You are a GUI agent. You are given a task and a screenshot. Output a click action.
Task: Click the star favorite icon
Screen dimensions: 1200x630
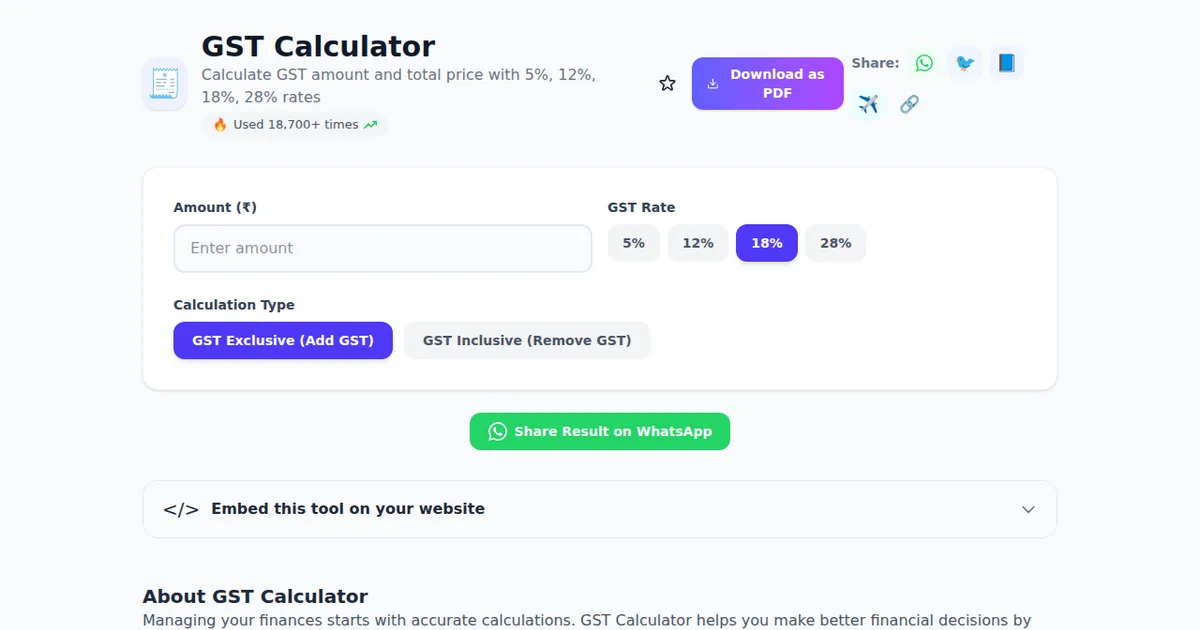tap(667, 84)
